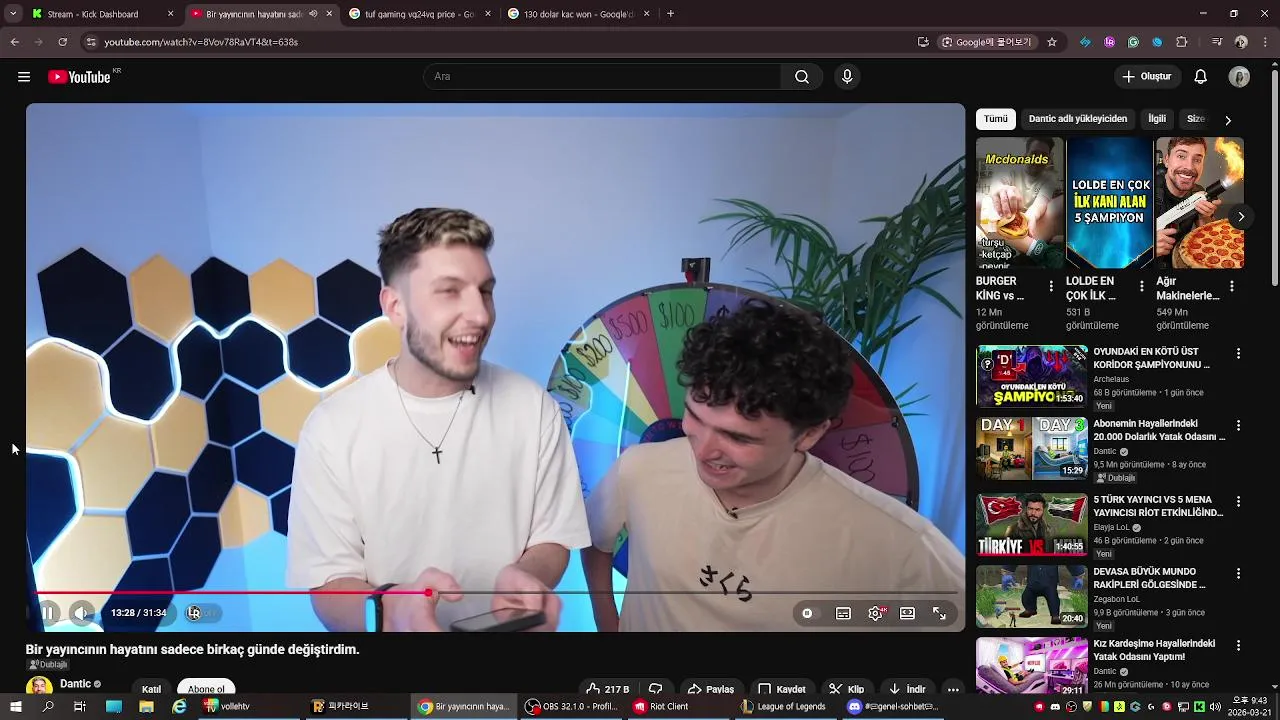Screen dimensions: 1280x720
Task: Click the Google Lens search chip in address bar
Action: click(987, 42)
